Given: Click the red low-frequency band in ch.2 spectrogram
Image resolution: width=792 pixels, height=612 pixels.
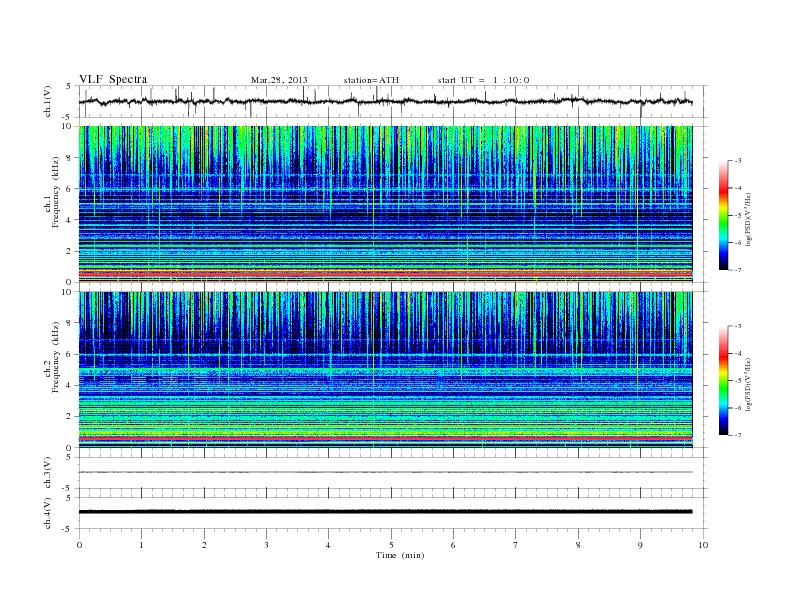Looking at the screenshot, I should [385, 439].
